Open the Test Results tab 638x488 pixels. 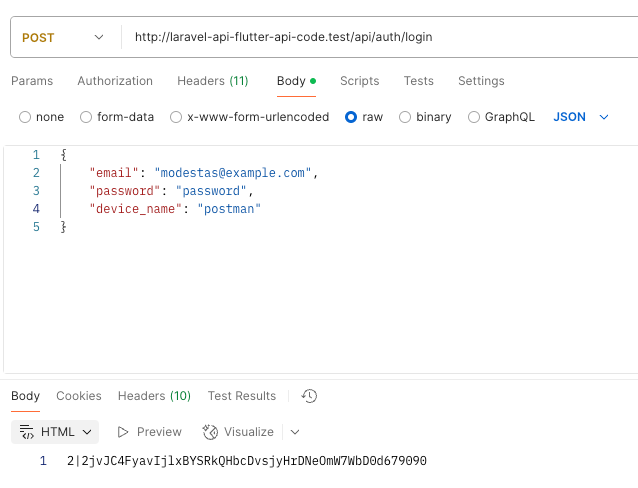click(241, 396)
